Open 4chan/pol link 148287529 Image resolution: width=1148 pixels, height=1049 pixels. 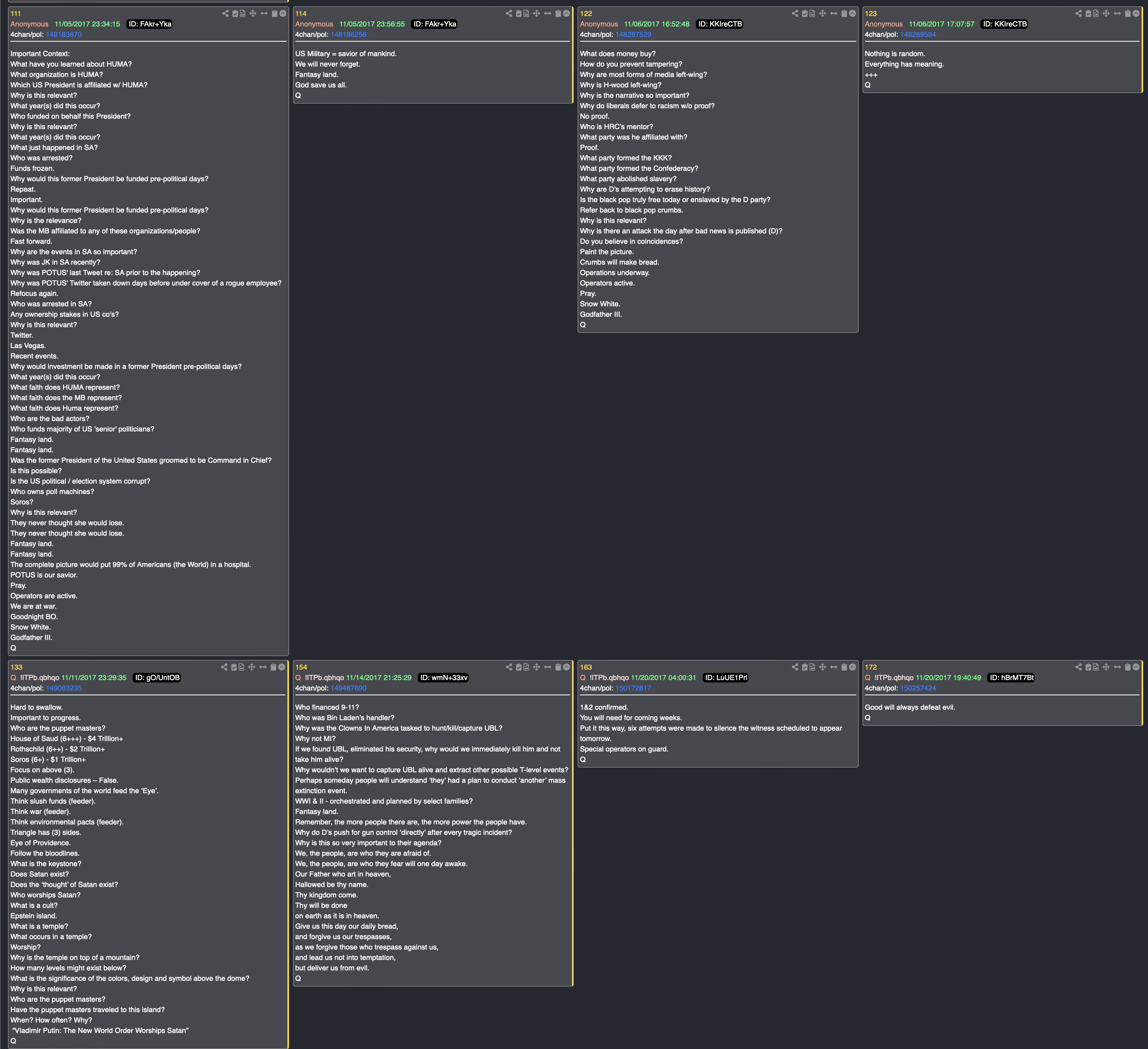pyautogui.click(x=633, y=34)
